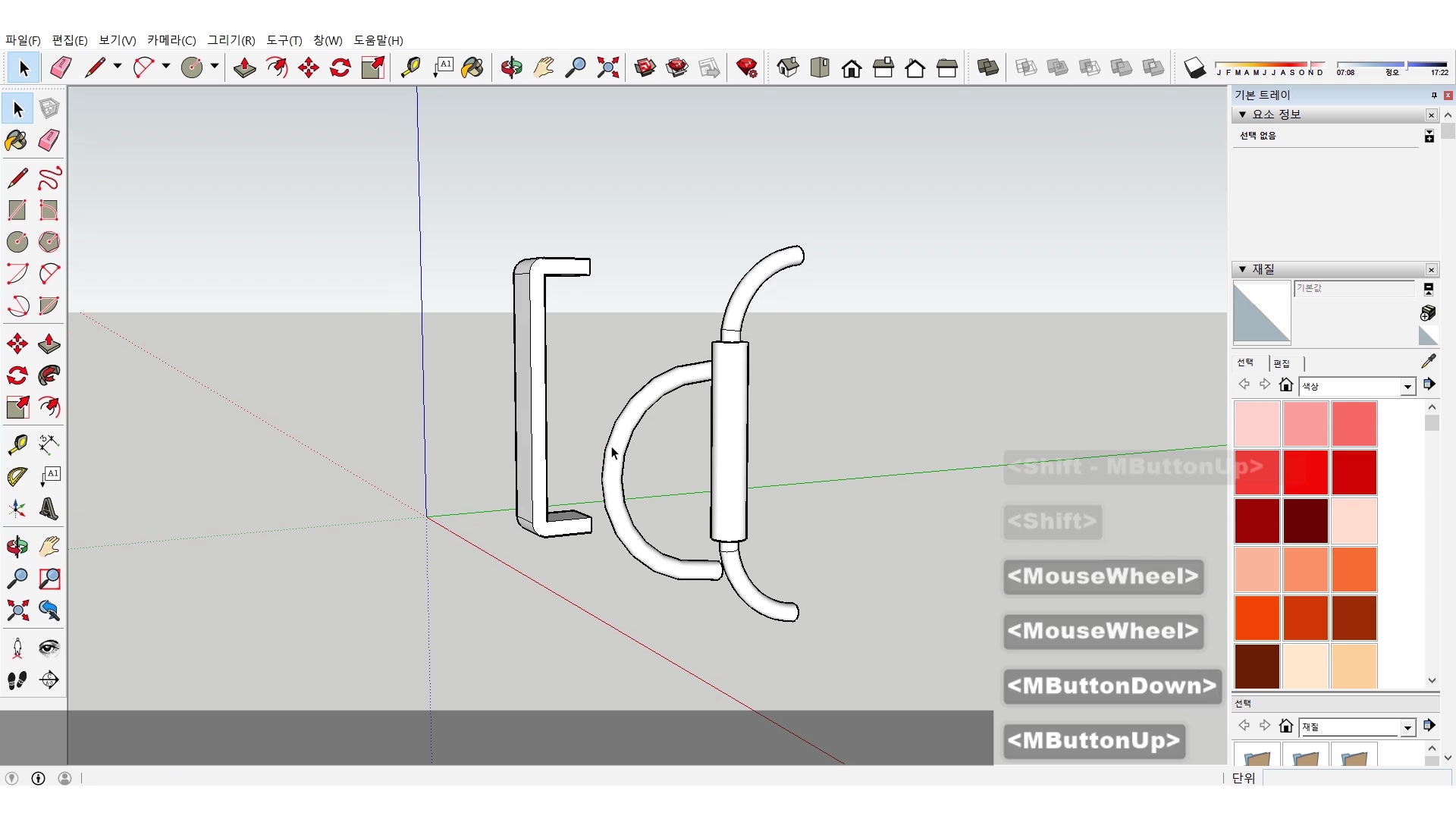This screenshot has width=1456, height=819.
Task: Select the Paint Bucket tool
Action: pyautogui.click(x=17, y=140)
